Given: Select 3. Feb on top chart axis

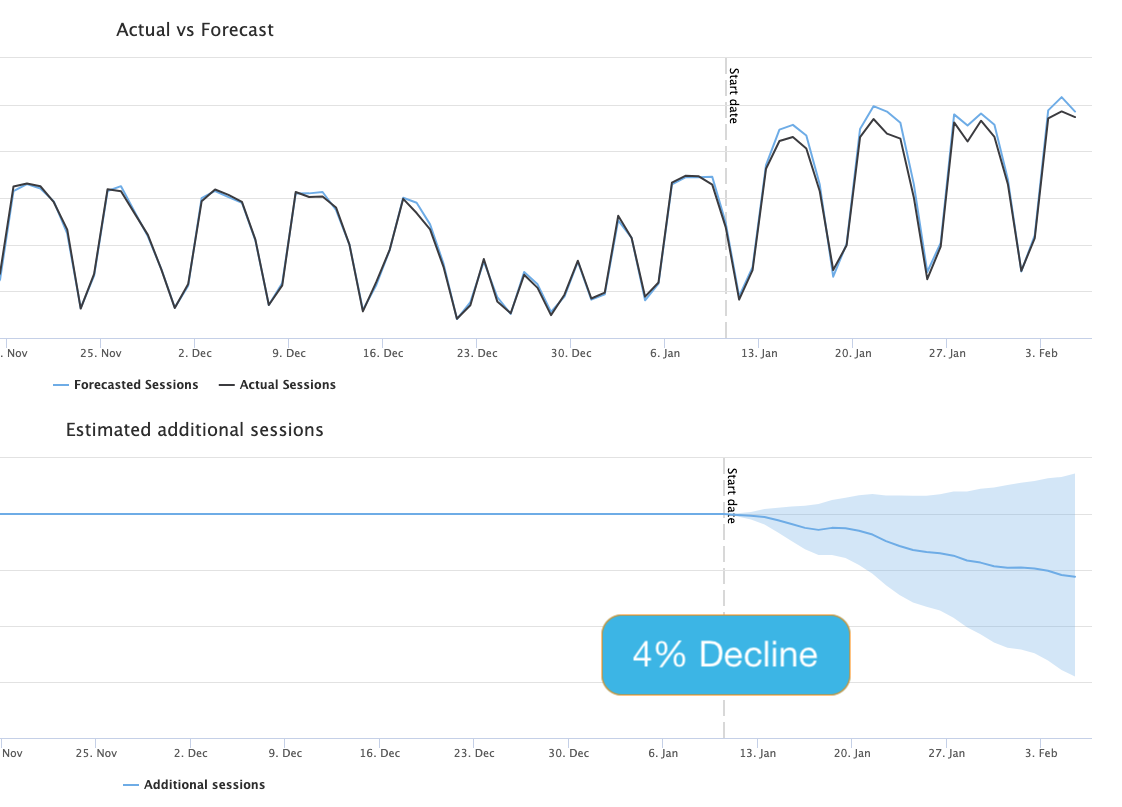Looking at the screenshot, I should pyautogui.click(x=1041, y=353).
